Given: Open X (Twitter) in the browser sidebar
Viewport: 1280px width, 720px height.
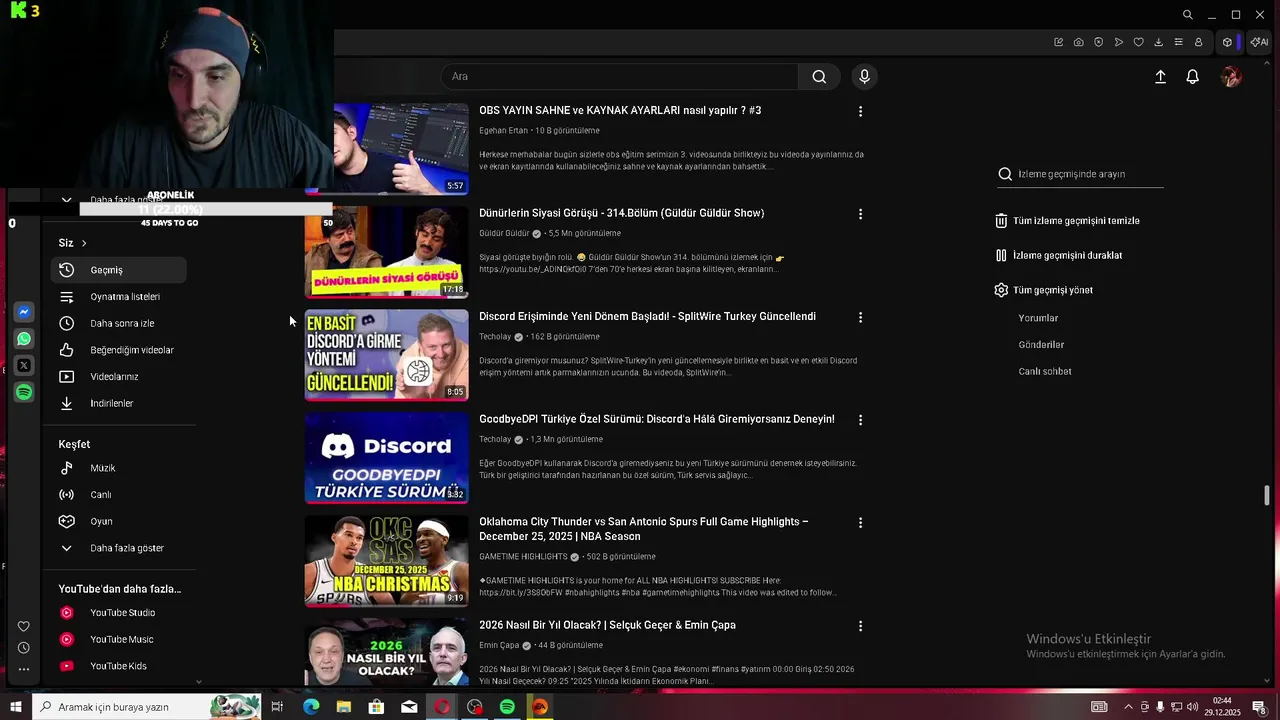Looking at the screenshot, I should click(24, 366).
